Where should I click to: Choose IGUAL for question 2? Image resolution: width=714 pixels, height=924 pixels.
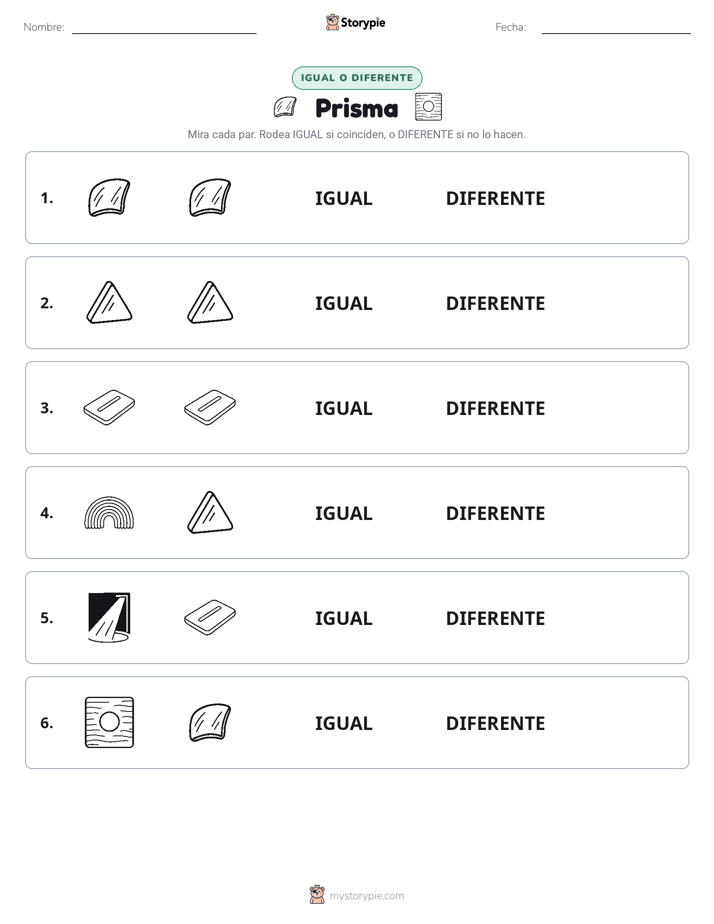(x=343, y=303)
